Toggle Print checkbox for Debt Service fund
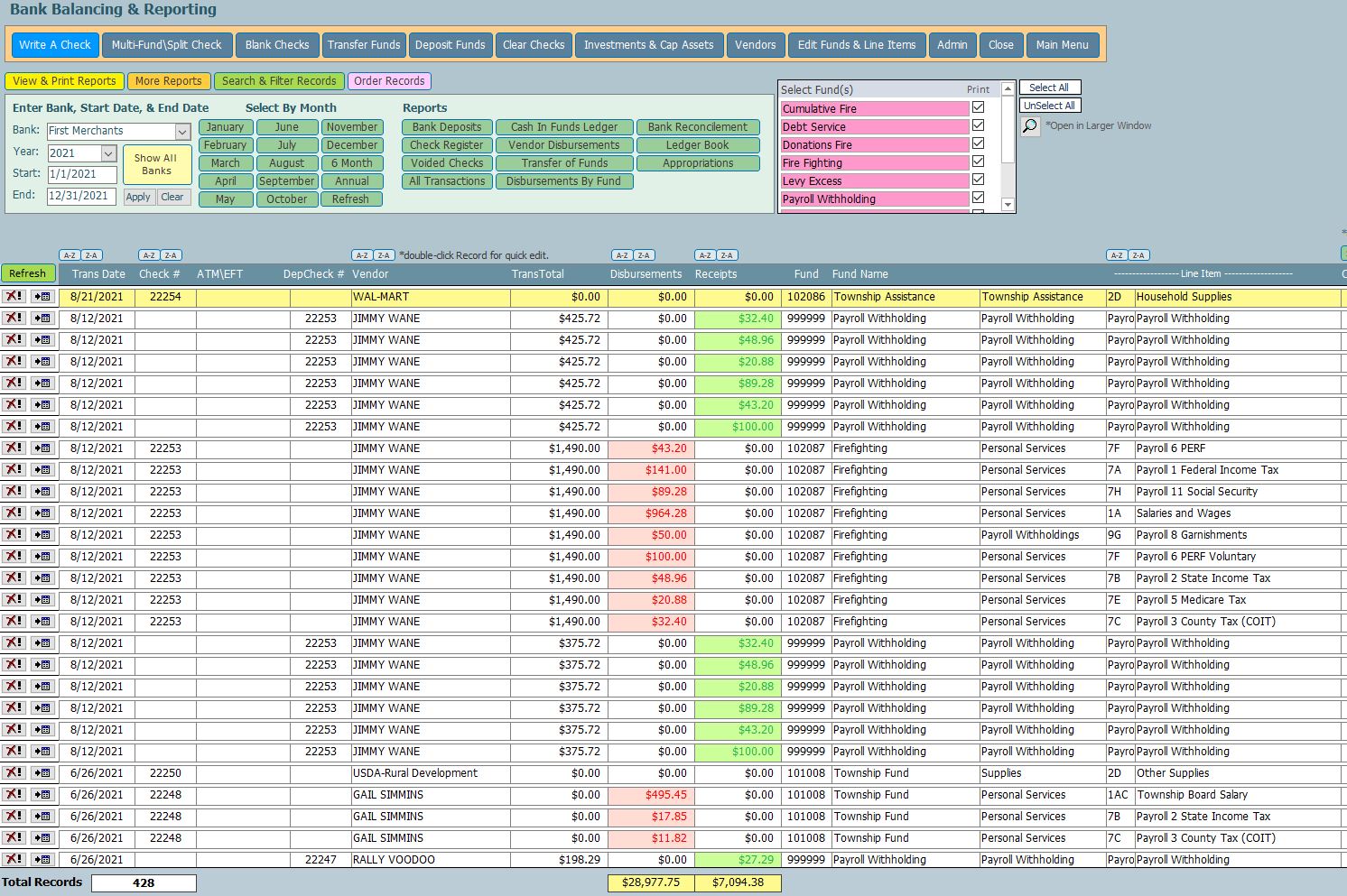Image resolution: width=1347 pixels, height=896 pixels. (978, 125)
